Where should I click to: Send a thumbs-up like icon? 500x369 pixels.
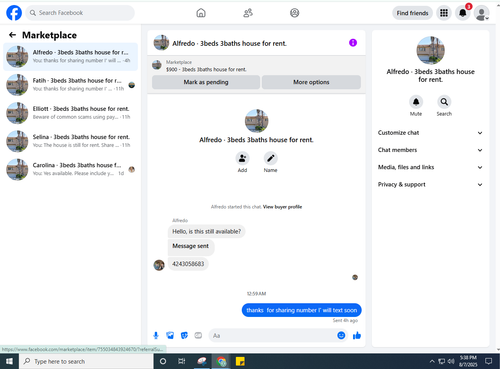357,335
